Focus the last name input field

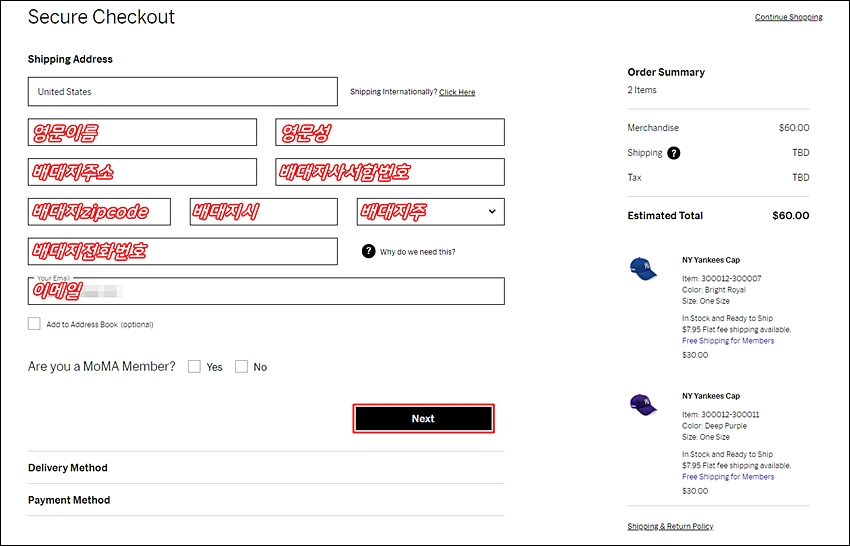[390, 132]
